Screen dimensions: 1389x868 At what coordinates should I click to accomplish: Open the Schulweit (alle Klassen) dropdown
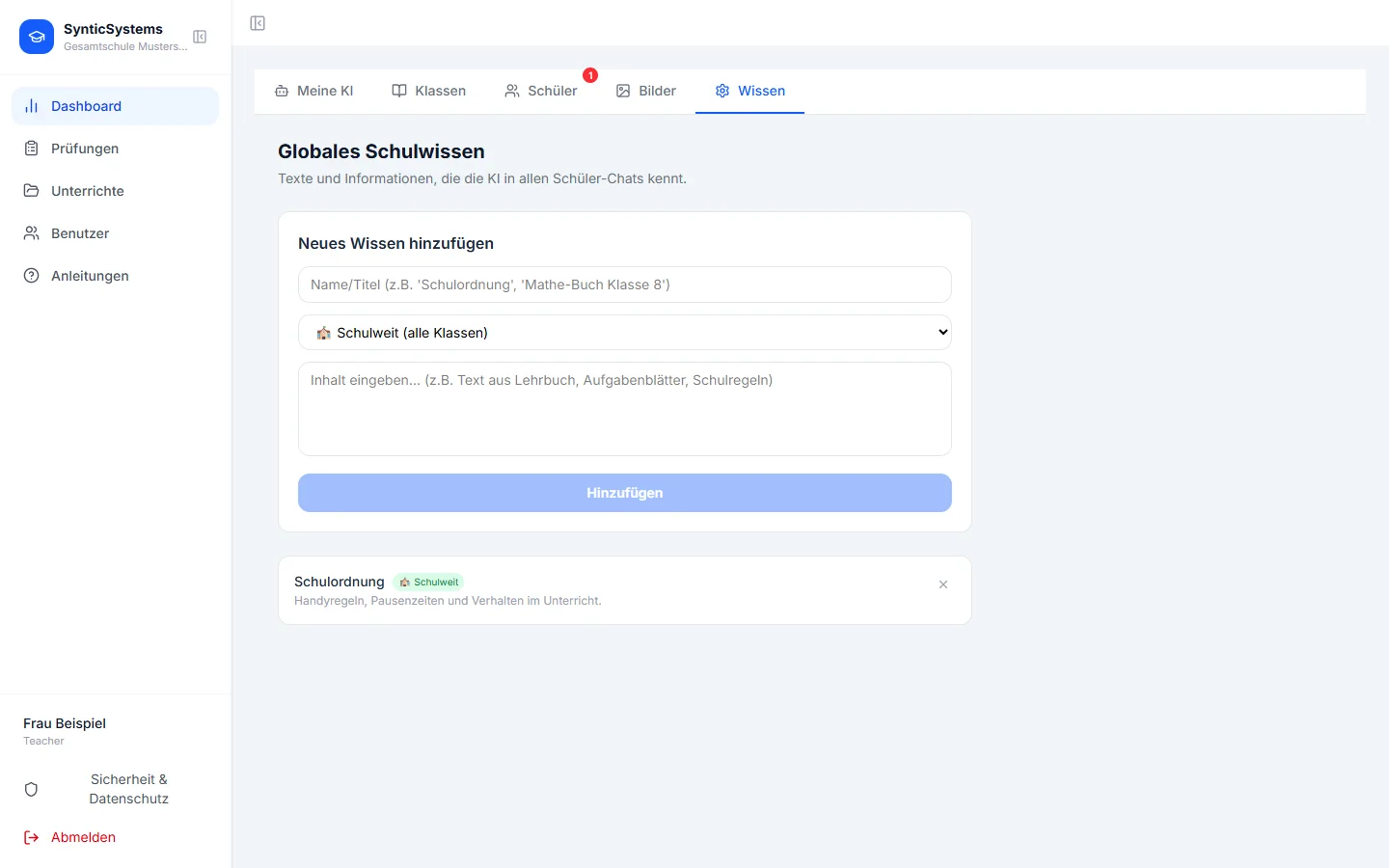625,333
